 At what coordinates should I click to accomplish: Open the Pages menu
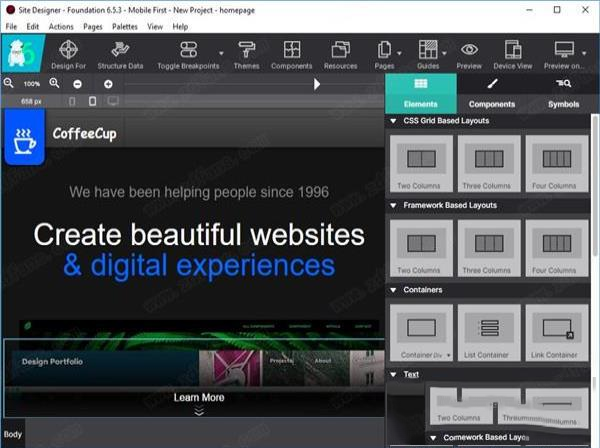(x=93, y=27)
